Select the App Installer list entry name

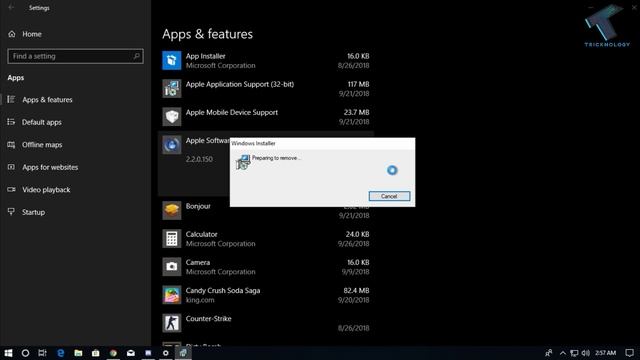tap(205, 56)
